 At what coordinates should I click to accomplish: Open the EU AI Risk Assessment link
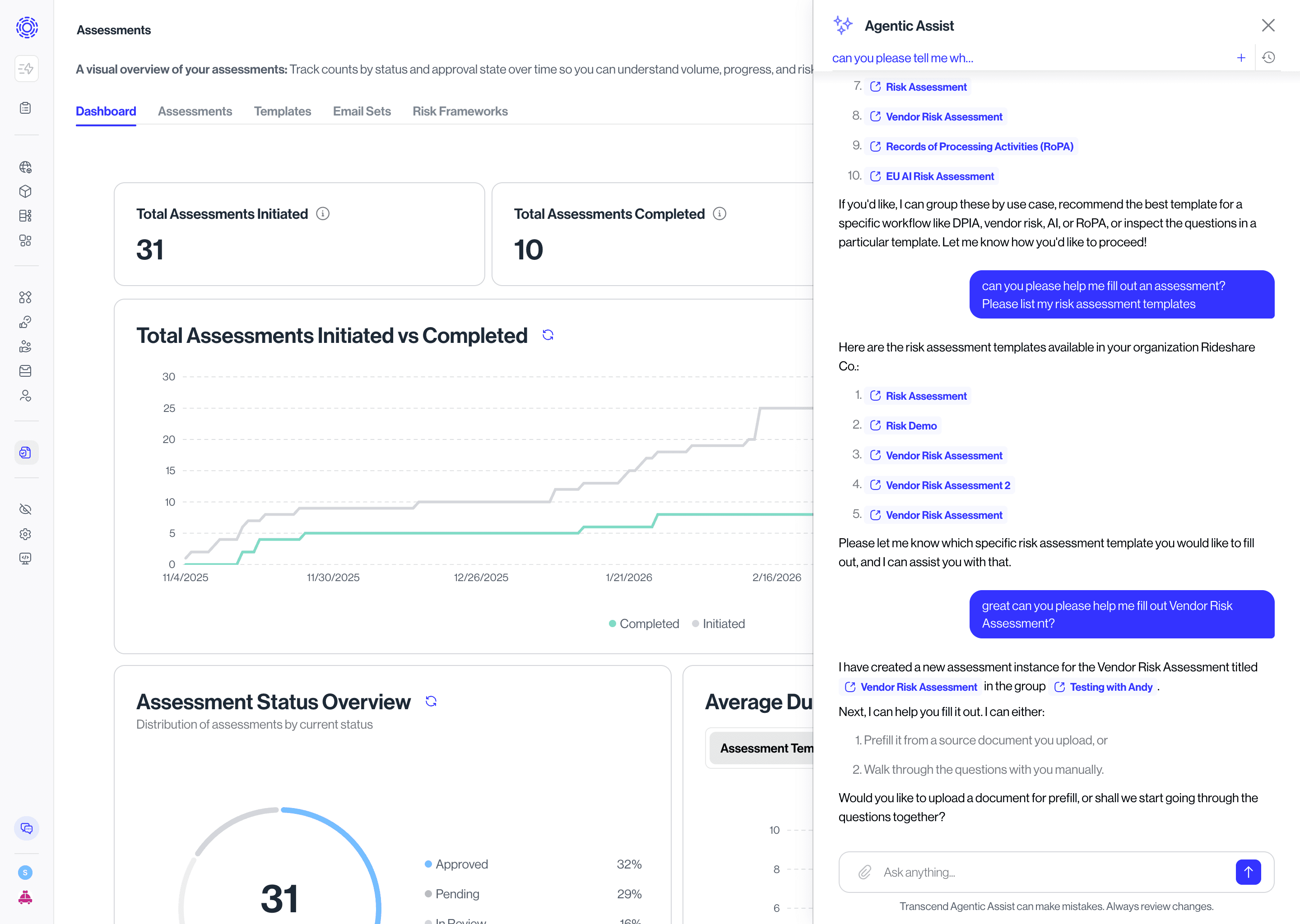click(x=932, y=176)
